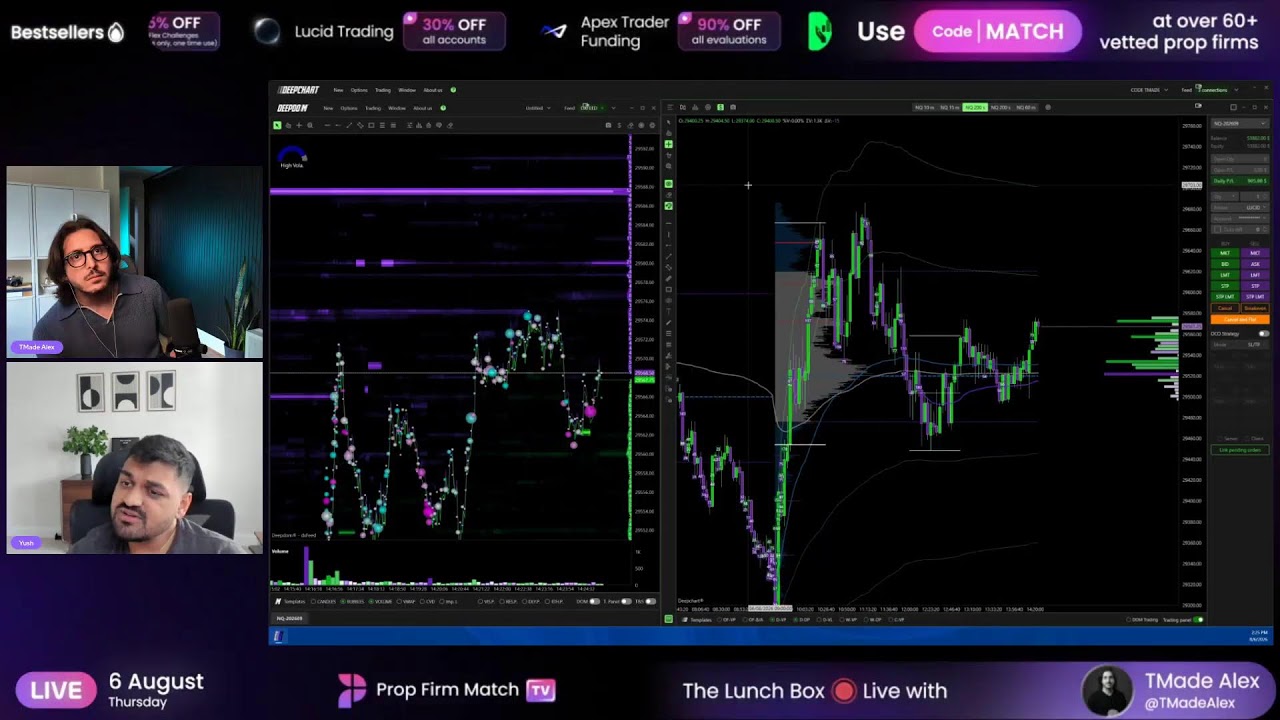Click the blue Windows taskbar app icon

(278, 636)
